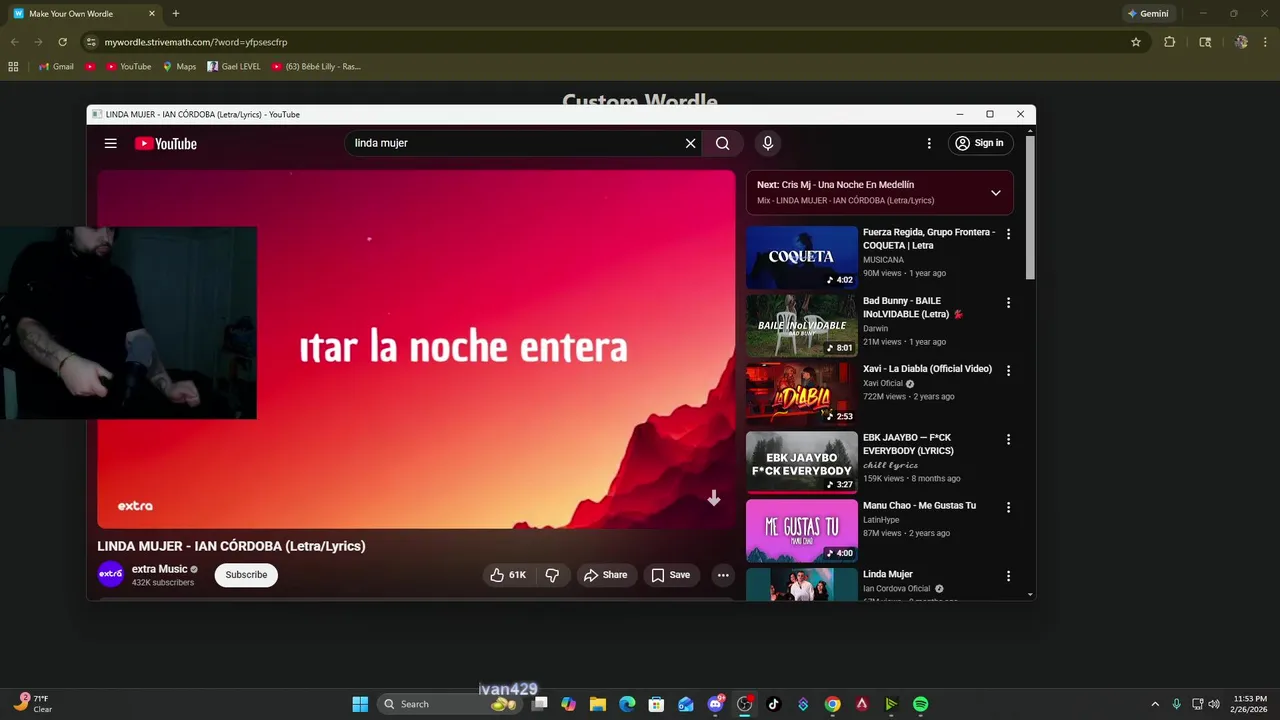Open options for Xavi La Diabla video
This screenshot has height=720, width=1280.
tap(1008, 370)
